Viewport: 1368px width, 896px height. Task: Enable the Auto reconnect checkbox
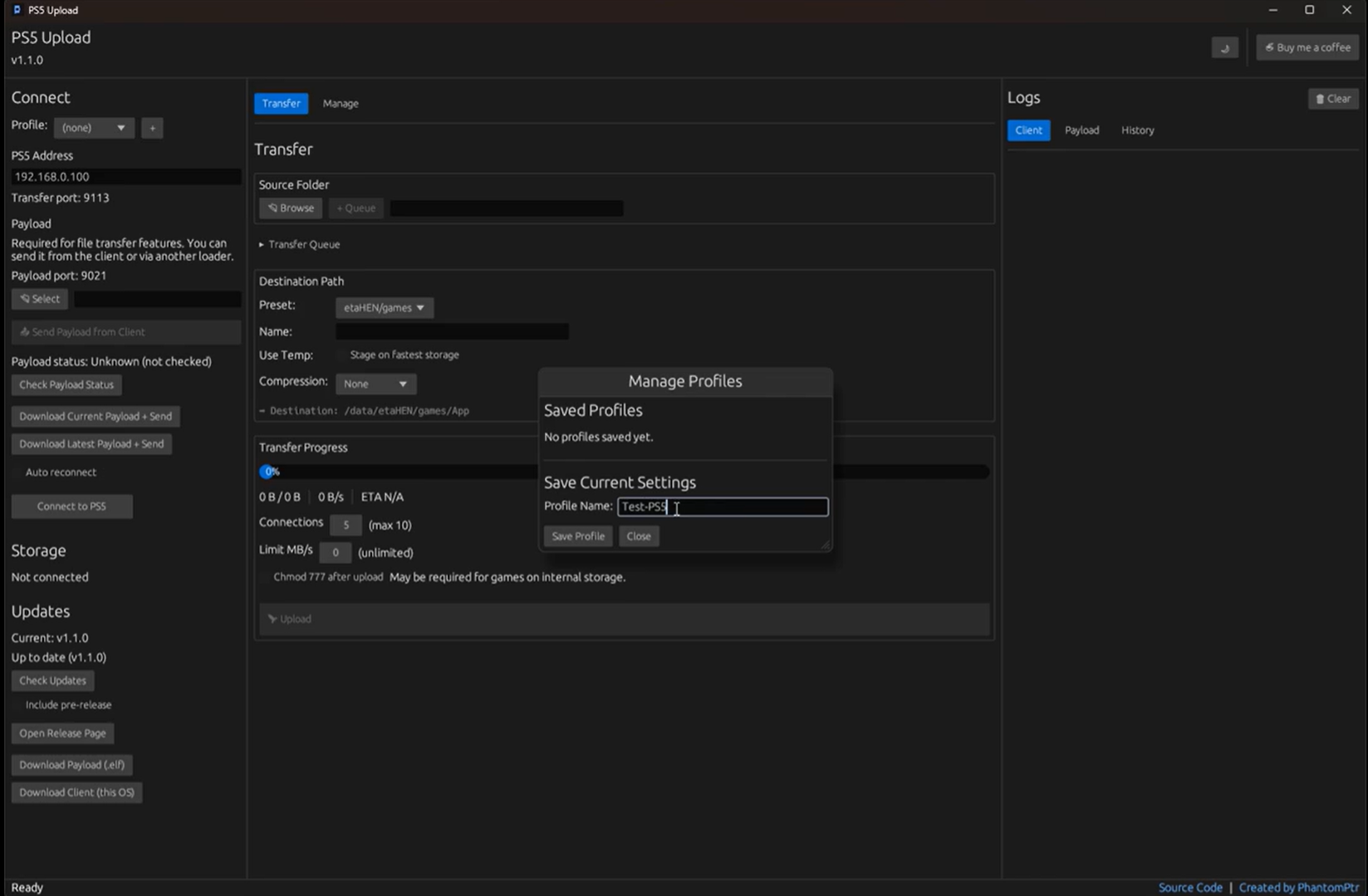[x=18, y=472]
